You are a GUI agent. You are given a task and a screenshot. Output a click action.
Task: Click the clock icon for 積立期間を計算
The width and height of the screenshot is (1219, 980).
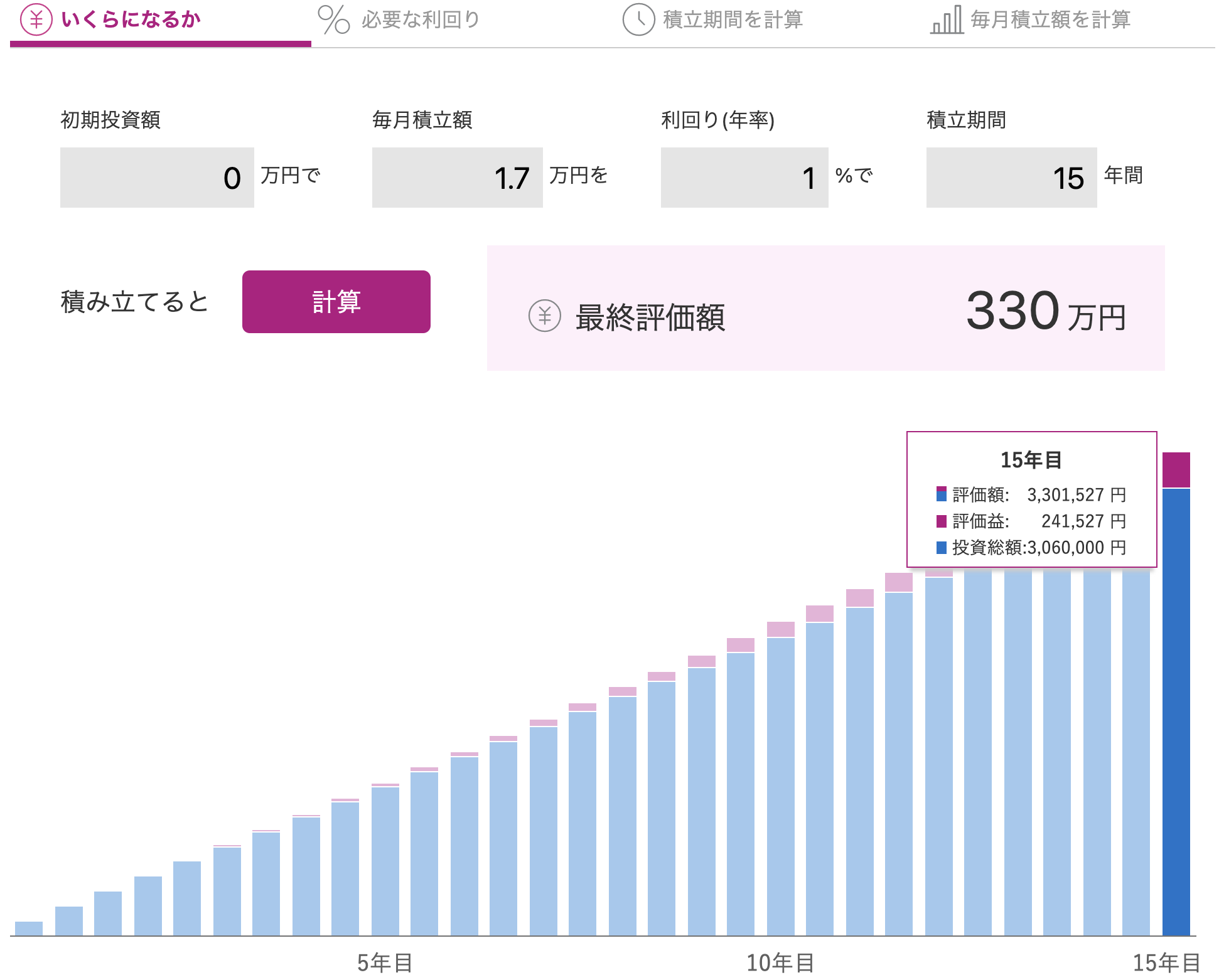tap(638, 19)
